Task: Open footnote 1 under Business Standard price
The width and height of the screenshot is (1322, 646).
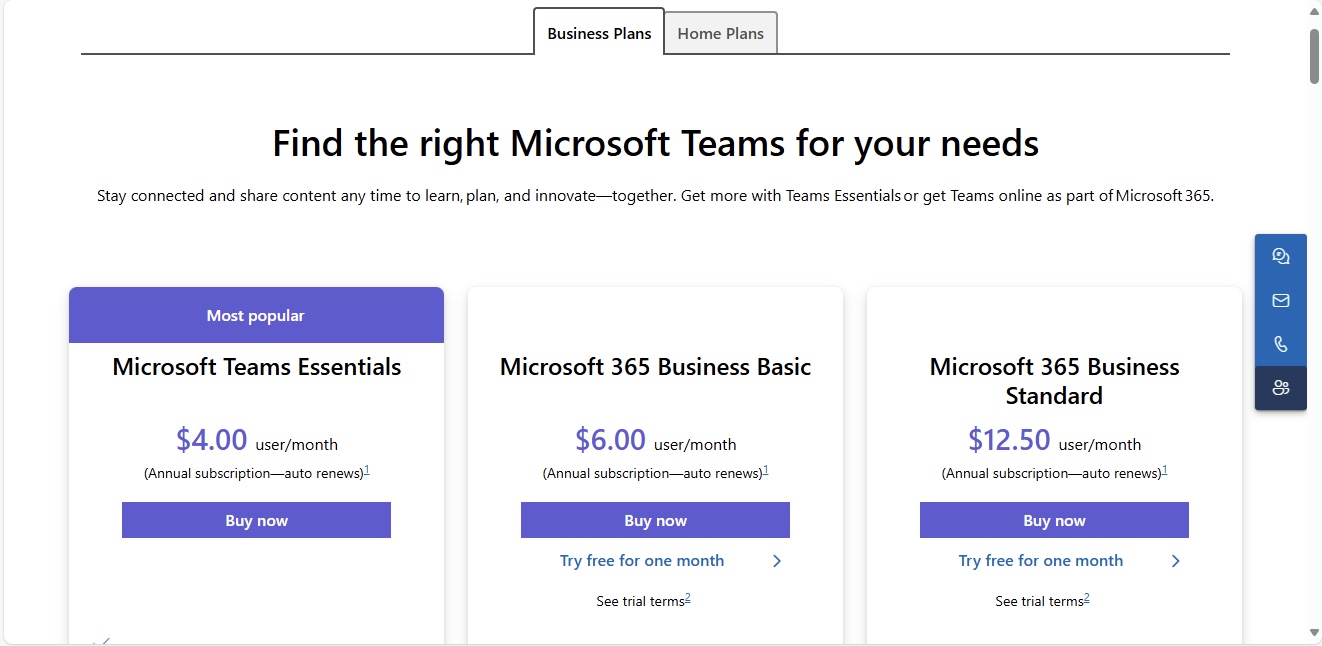Action: (x=1165, y=470)
